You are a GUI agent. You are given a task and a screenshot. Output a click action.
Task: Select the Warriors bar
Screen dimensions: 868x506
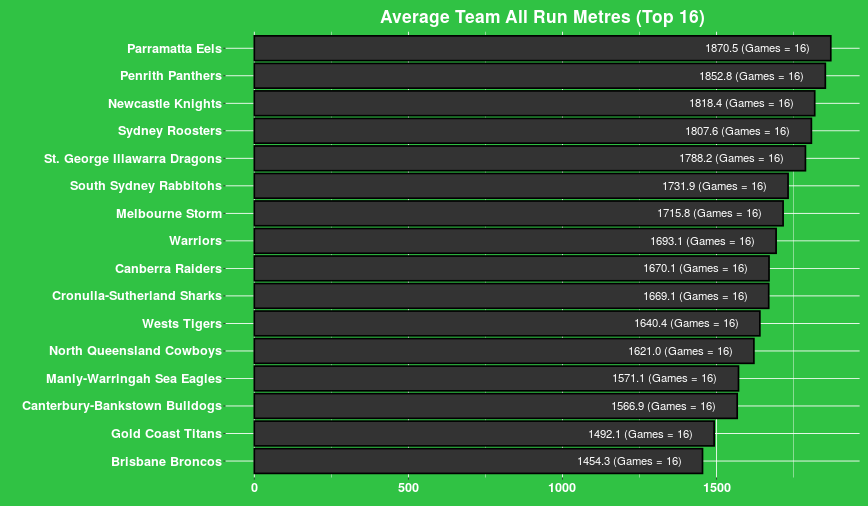pos(515,241)
